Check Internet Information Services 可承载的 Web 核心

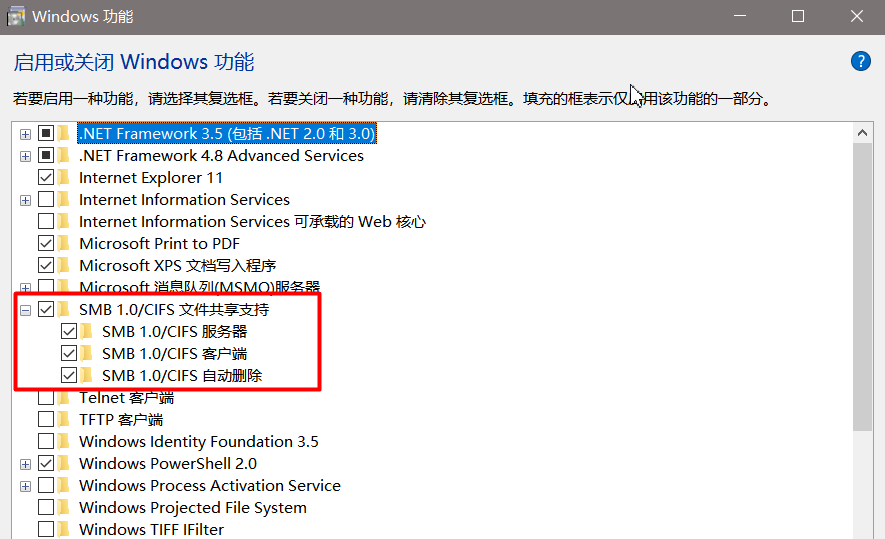click(46, 222)
